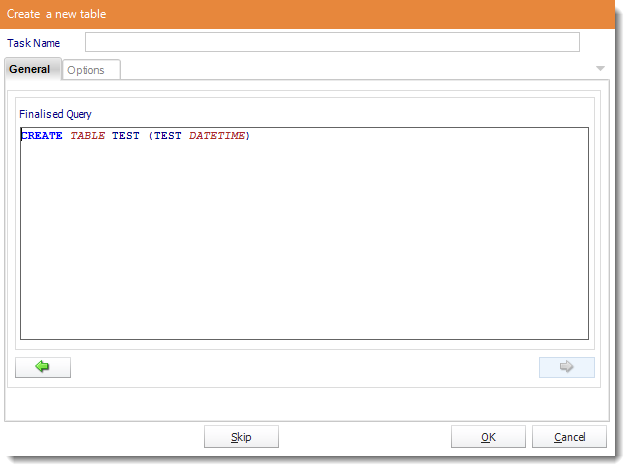630x471 pixels.
Task: Expand the small tab overflow arrow
Action: [x=600, y=69]
